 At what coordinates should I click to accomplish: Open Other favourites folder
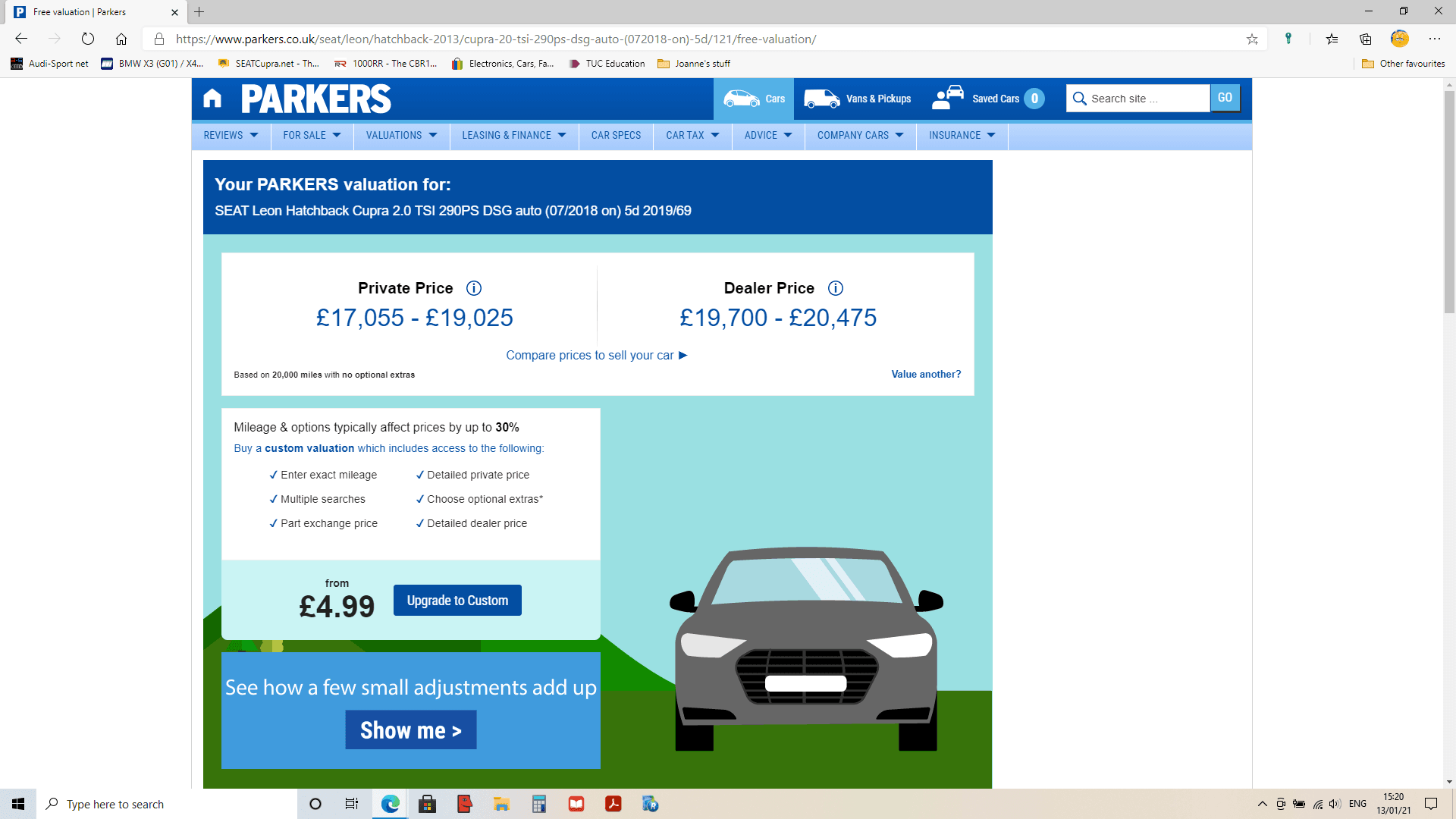click(1404, 64)
